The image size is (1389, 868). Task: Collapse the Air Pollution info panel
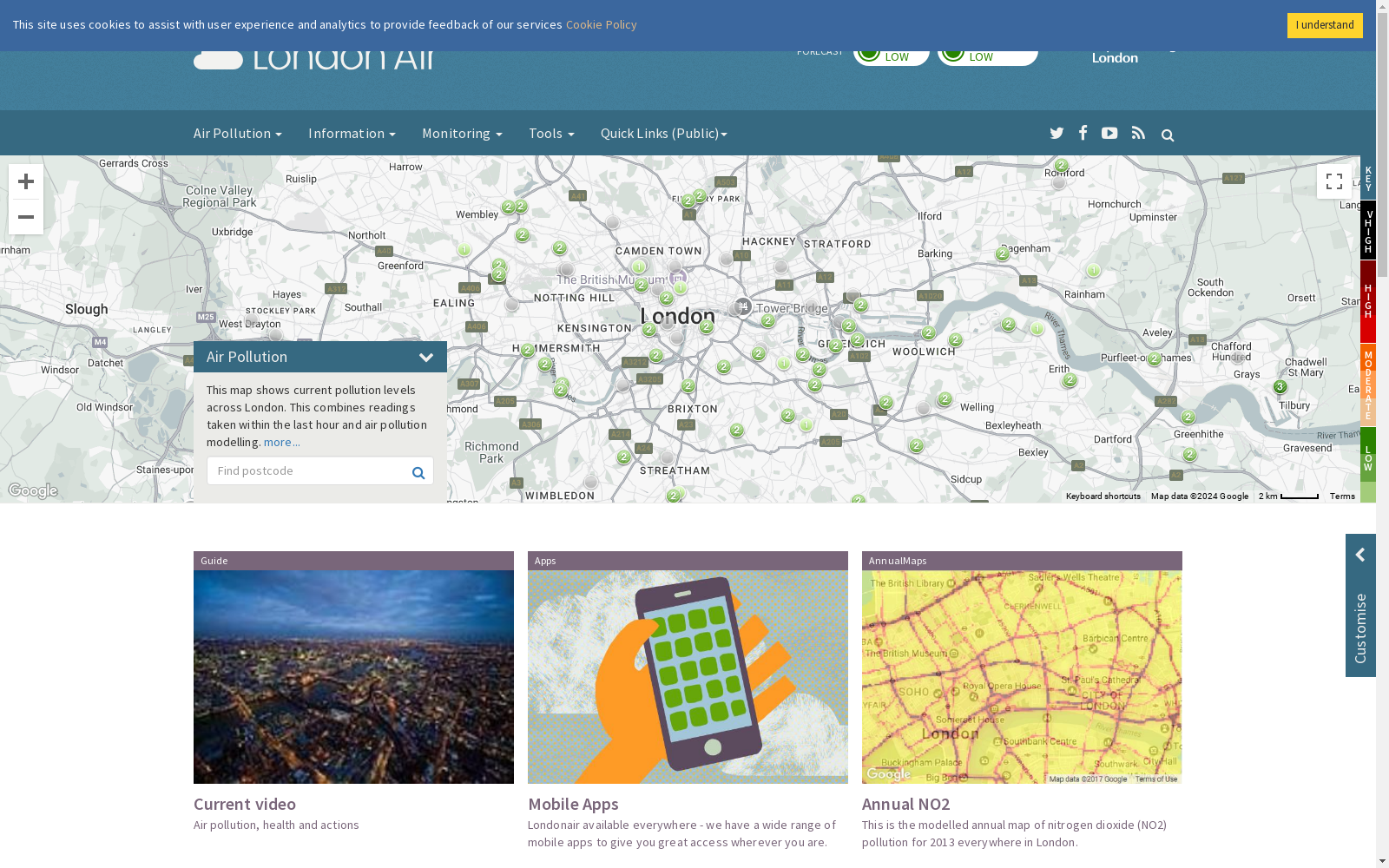tap(426, 357)
